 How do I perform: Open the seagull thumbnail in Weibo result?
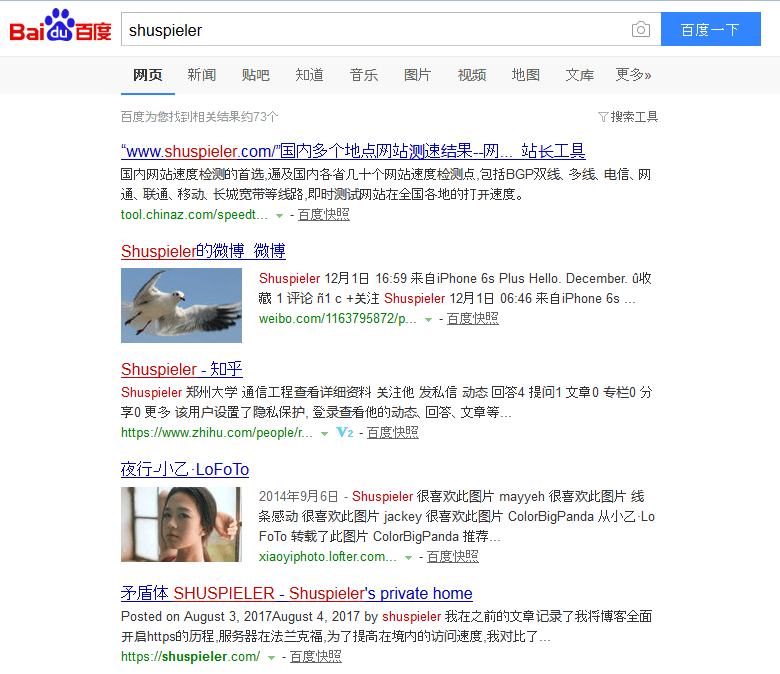(181, 305)
